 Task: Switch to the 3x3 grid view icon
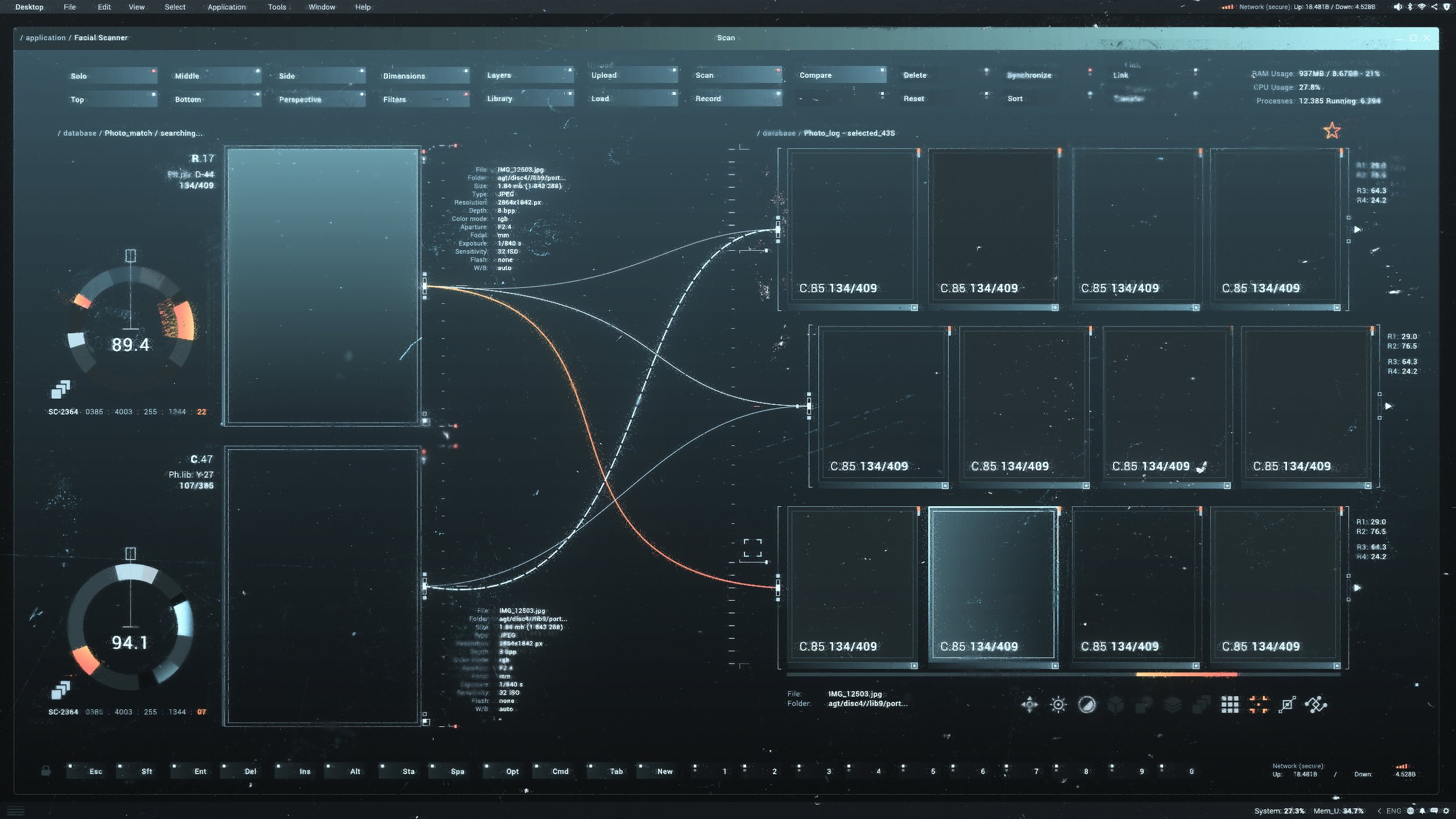(x=1229, y=705)
